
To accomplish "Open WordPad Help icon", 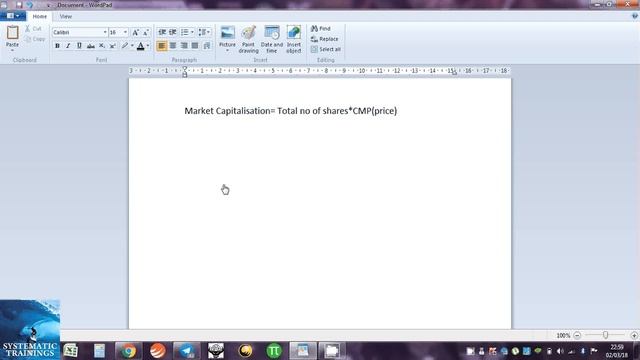I will [x=634, y=16].
